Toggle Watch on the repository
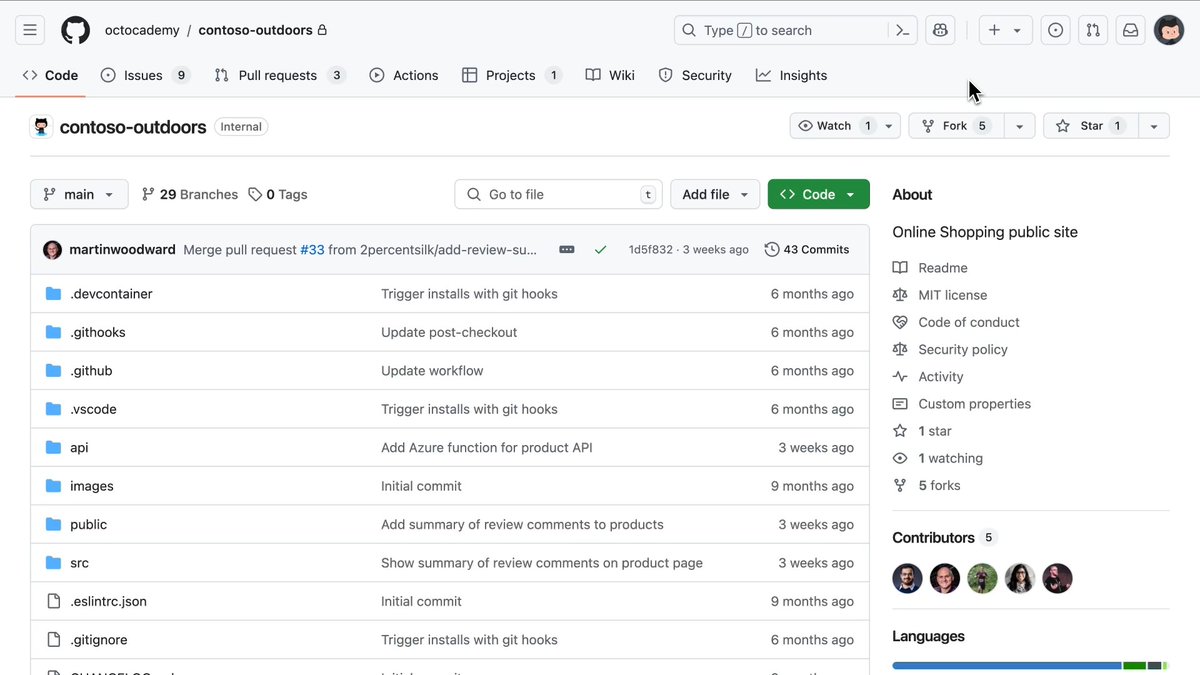 [x=834, y=126]
